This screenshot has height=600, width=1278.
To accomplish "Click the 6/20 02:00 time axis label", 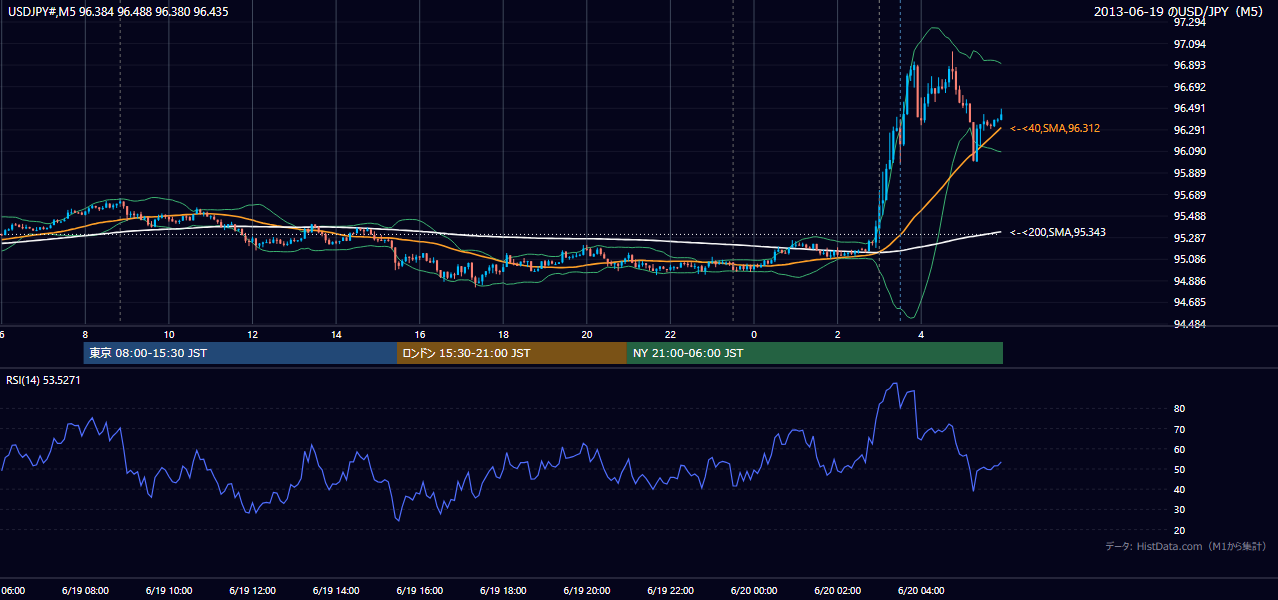I will coord(837,591).
